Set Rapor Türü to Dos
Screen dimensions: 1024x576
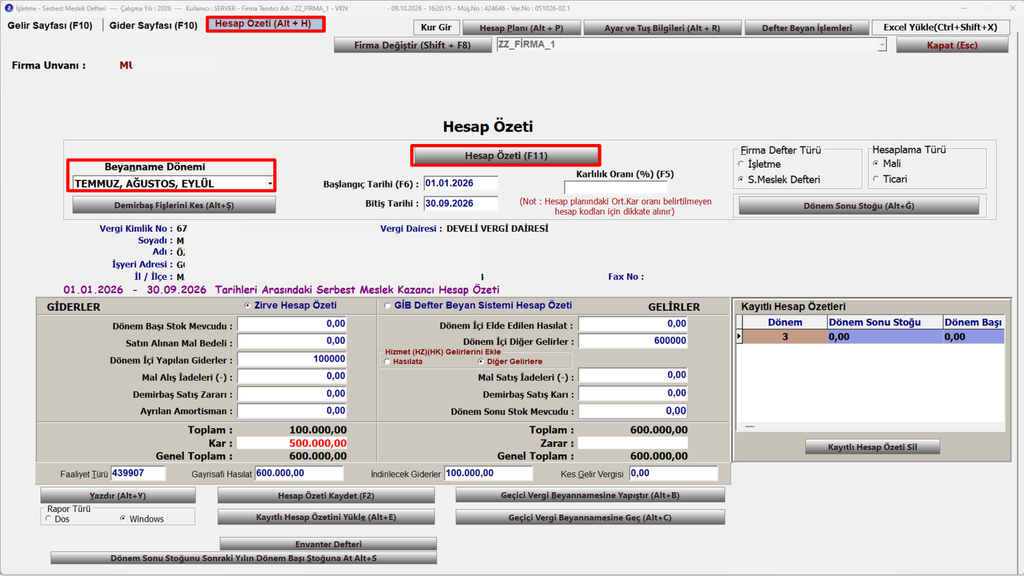pyautogui.click(x=49, y=519)
